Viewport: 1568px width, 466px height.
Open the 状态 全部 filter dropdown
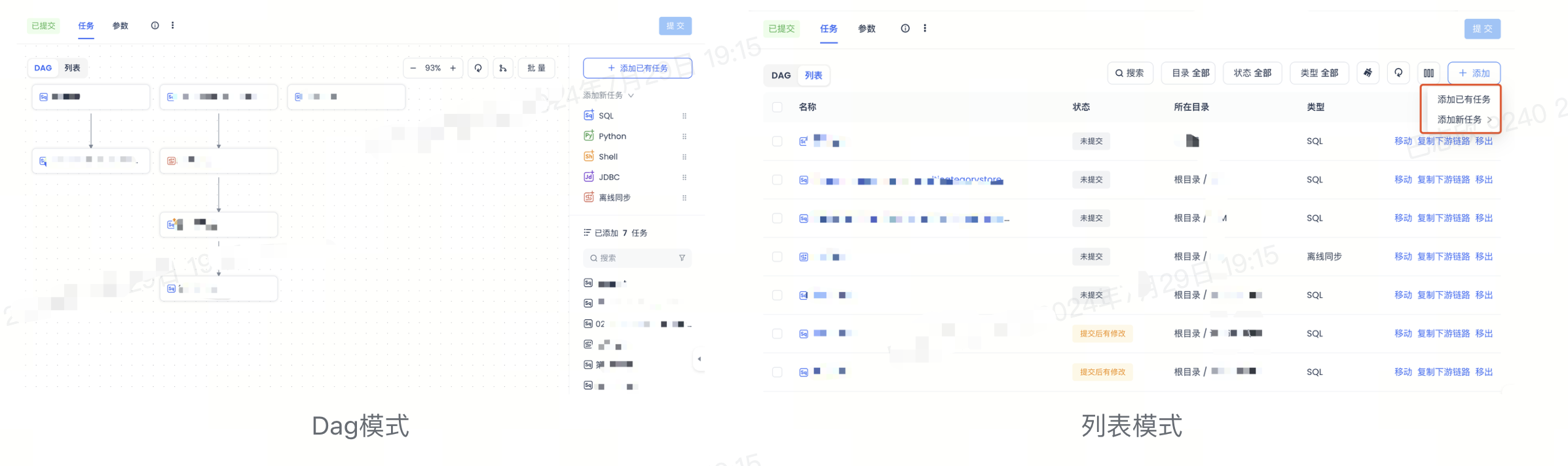coord(1252,73)
